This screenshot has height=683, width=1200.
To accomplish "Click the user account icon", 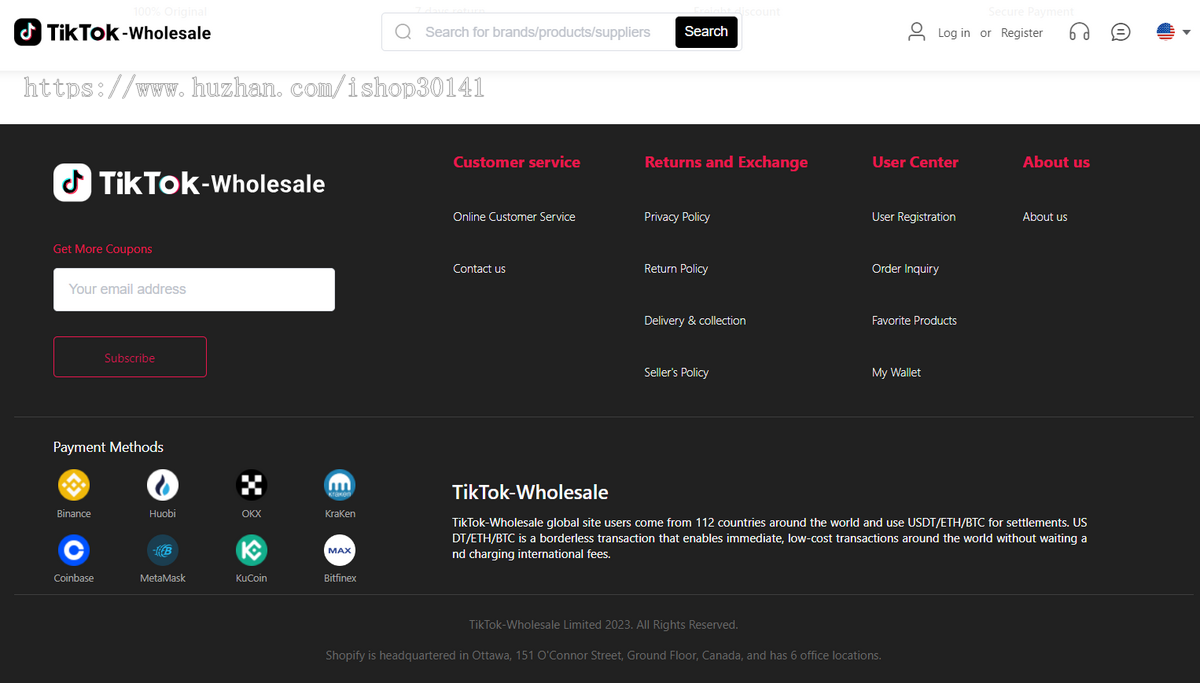I will 916,32.
